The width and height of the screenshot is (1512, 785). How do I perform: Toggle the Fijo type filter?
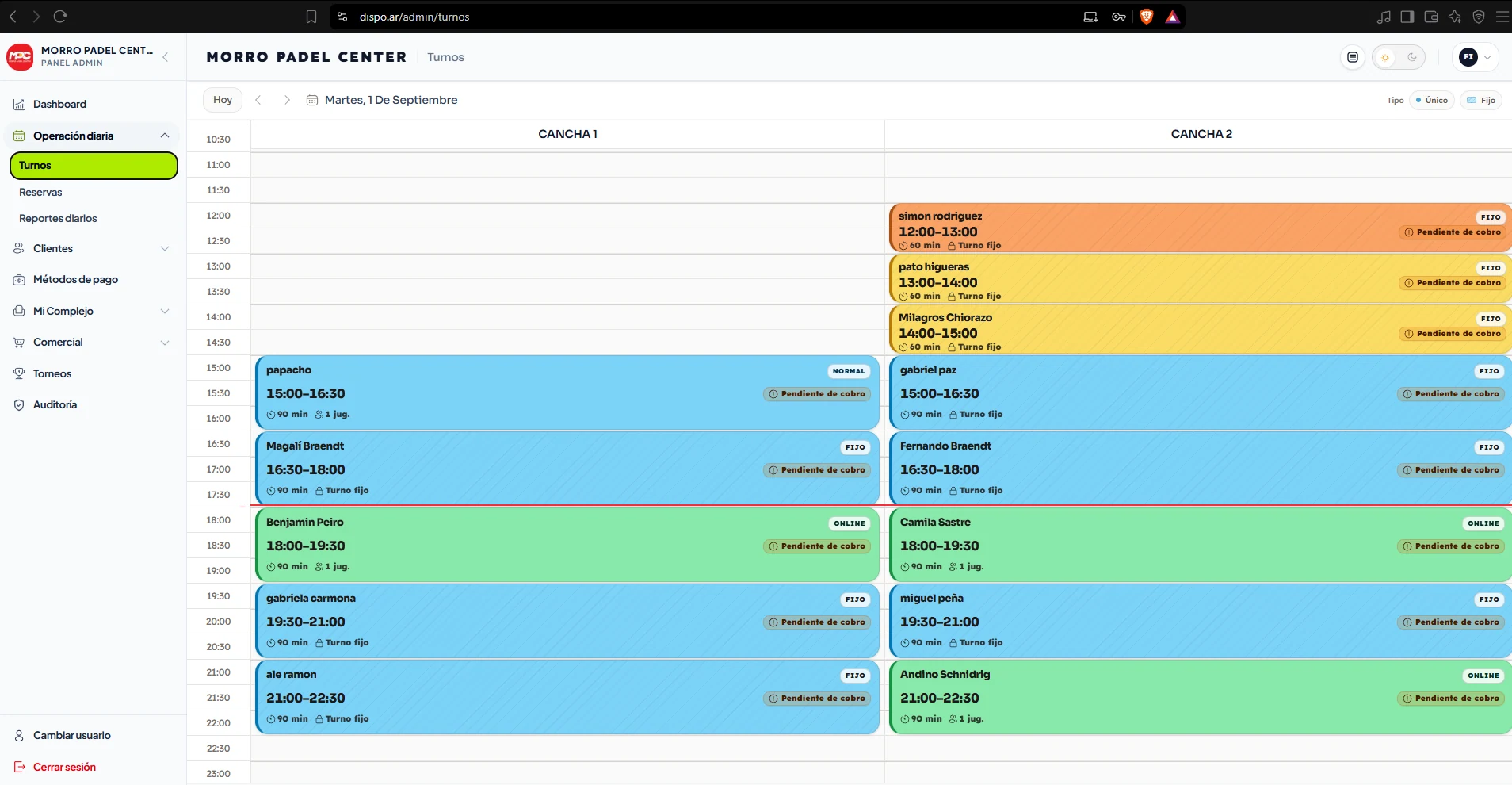pyautogui.click(x=1481, y=101)
